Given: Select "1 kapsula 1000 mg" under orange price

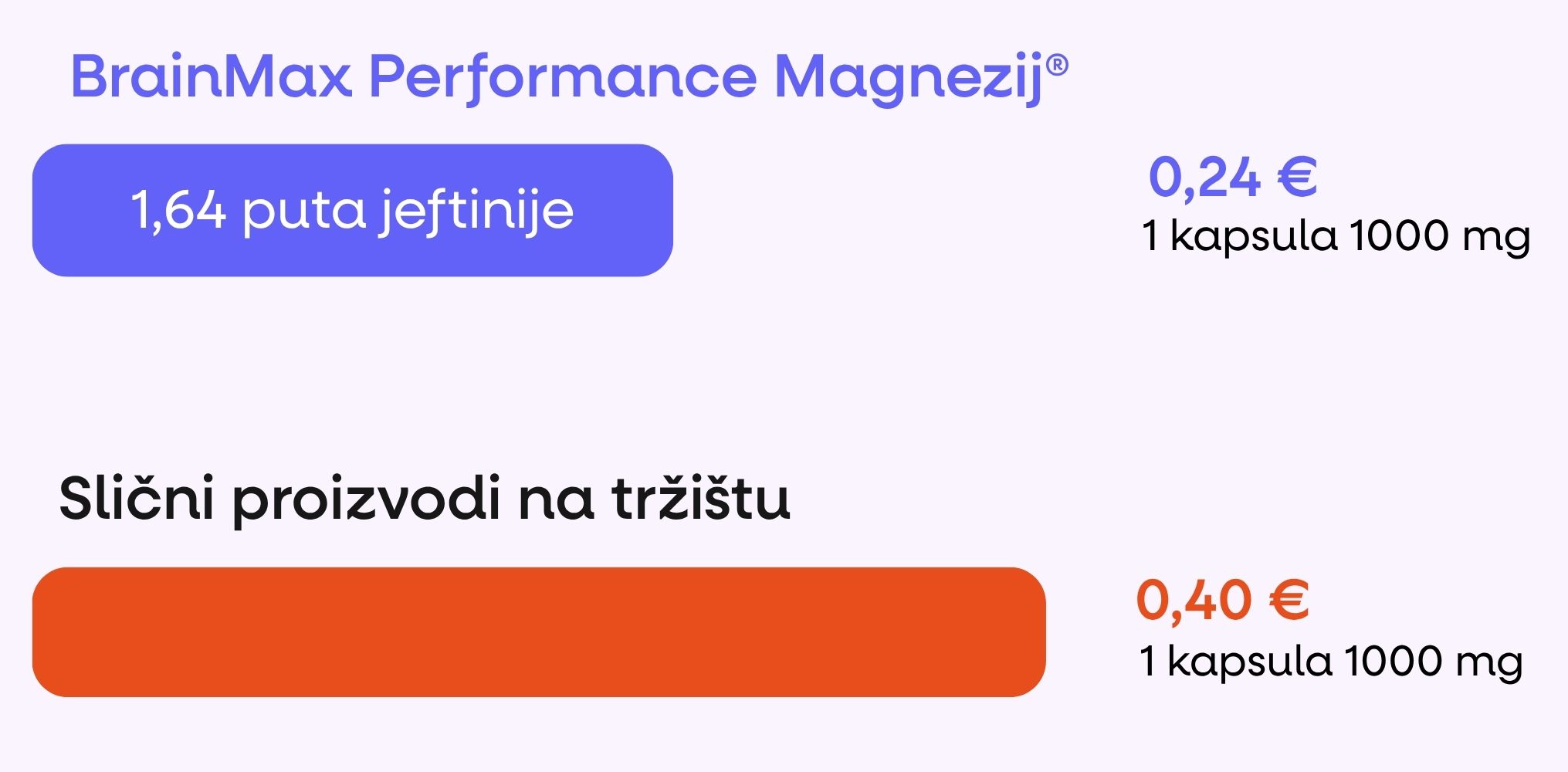Looking at the screenshot, I should [x=1331, y=662].
